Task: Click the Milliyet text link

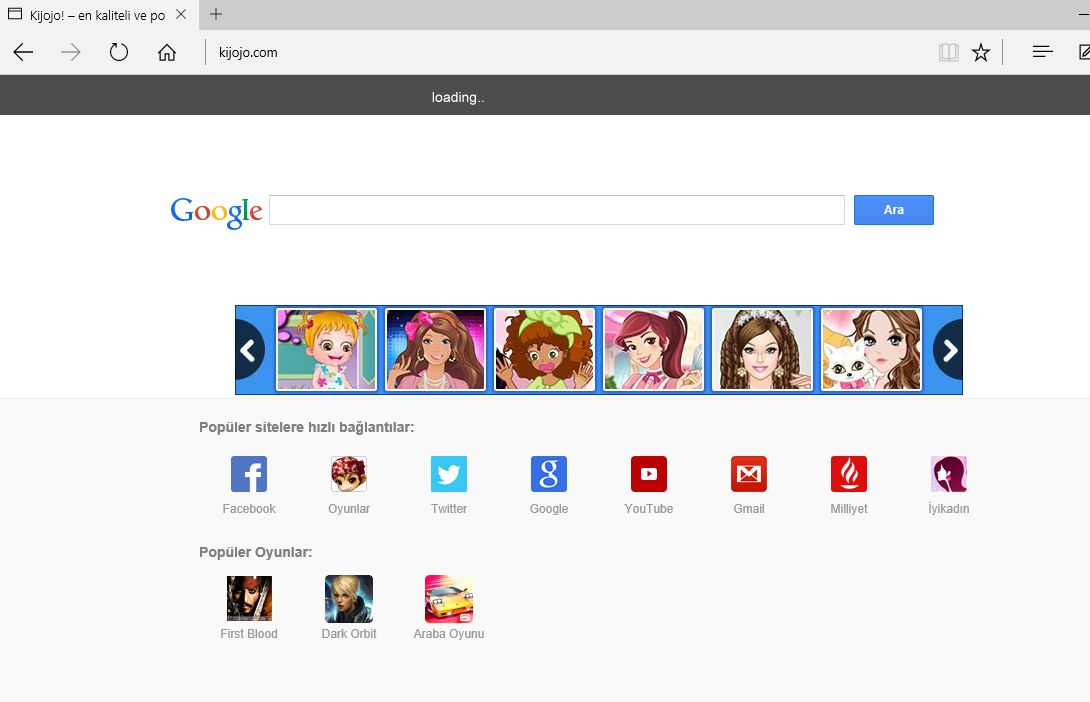Action: pyautogui.click(x=849, y=509)
